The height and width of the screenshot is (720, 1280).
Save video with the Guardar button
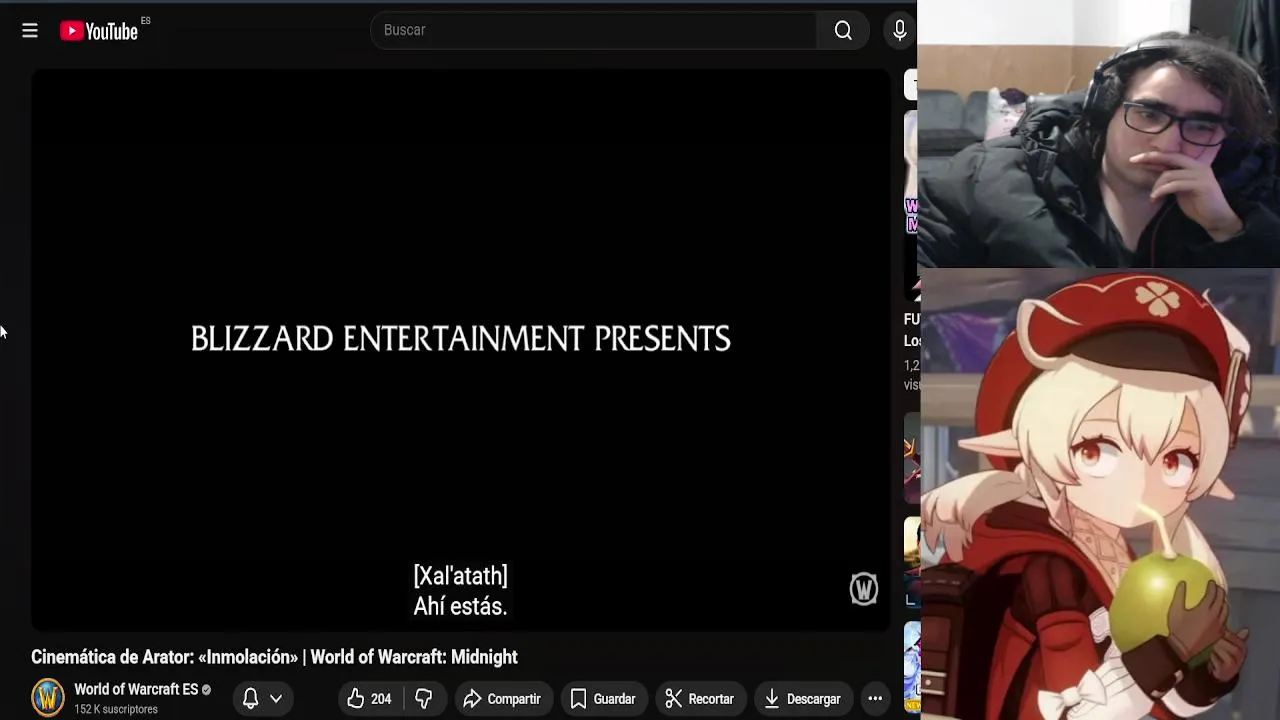point(602,699)
